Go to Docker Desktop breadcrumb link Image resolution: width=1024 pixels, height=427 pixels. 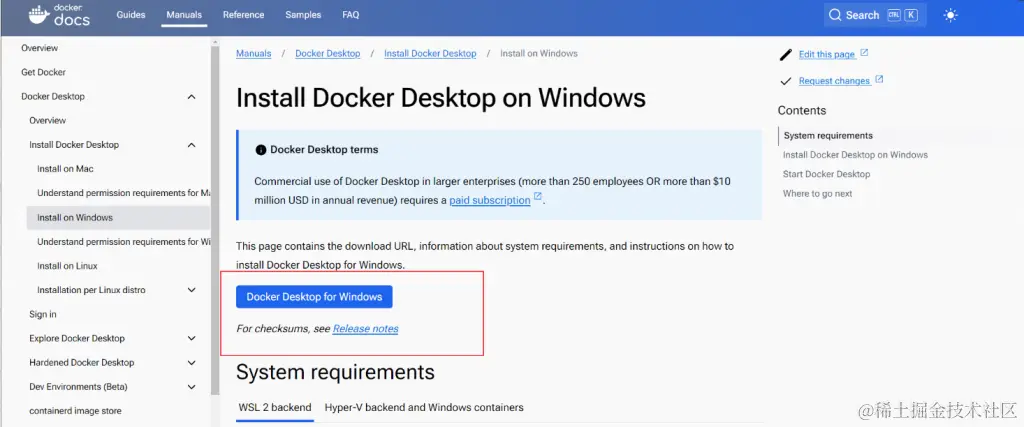point(328,54)
